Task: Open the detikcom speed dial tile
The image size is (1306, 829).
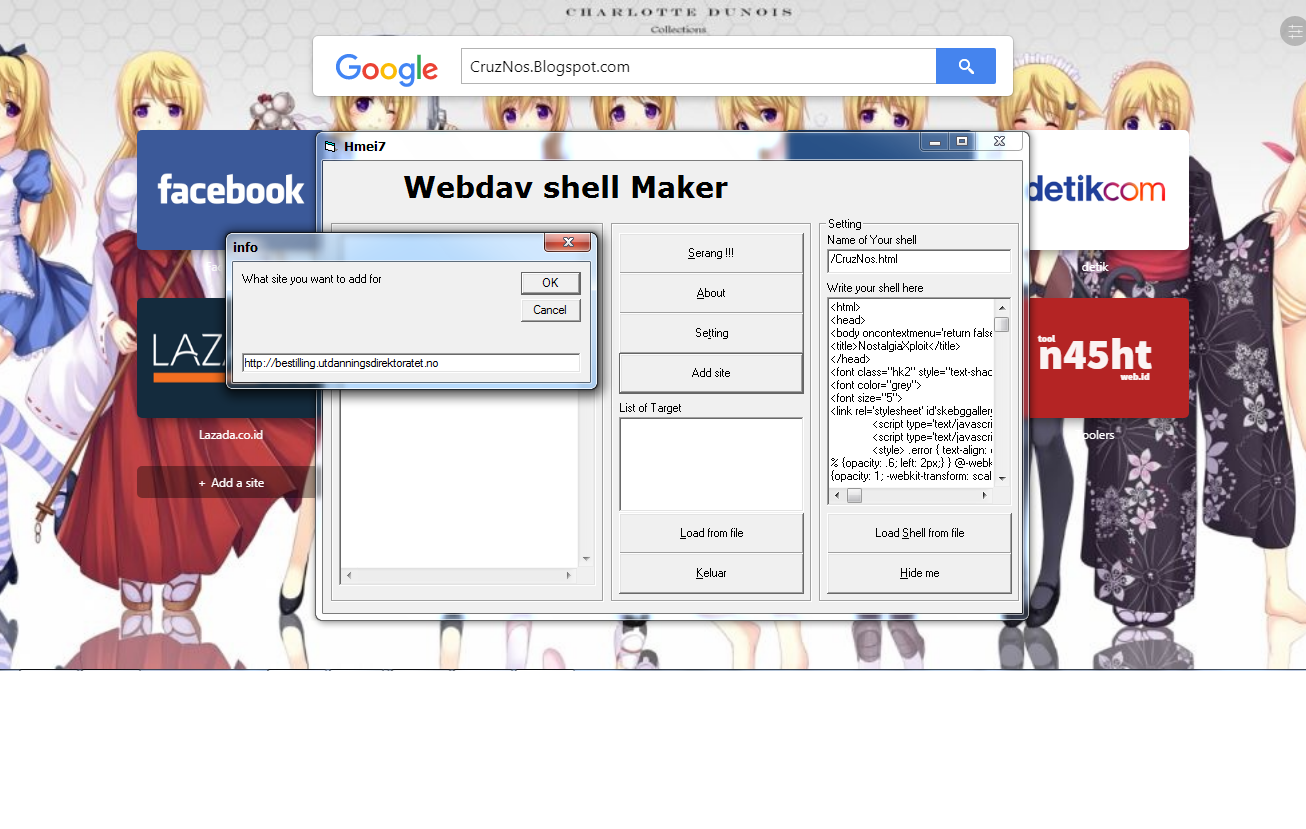Action: point(1106,190)
